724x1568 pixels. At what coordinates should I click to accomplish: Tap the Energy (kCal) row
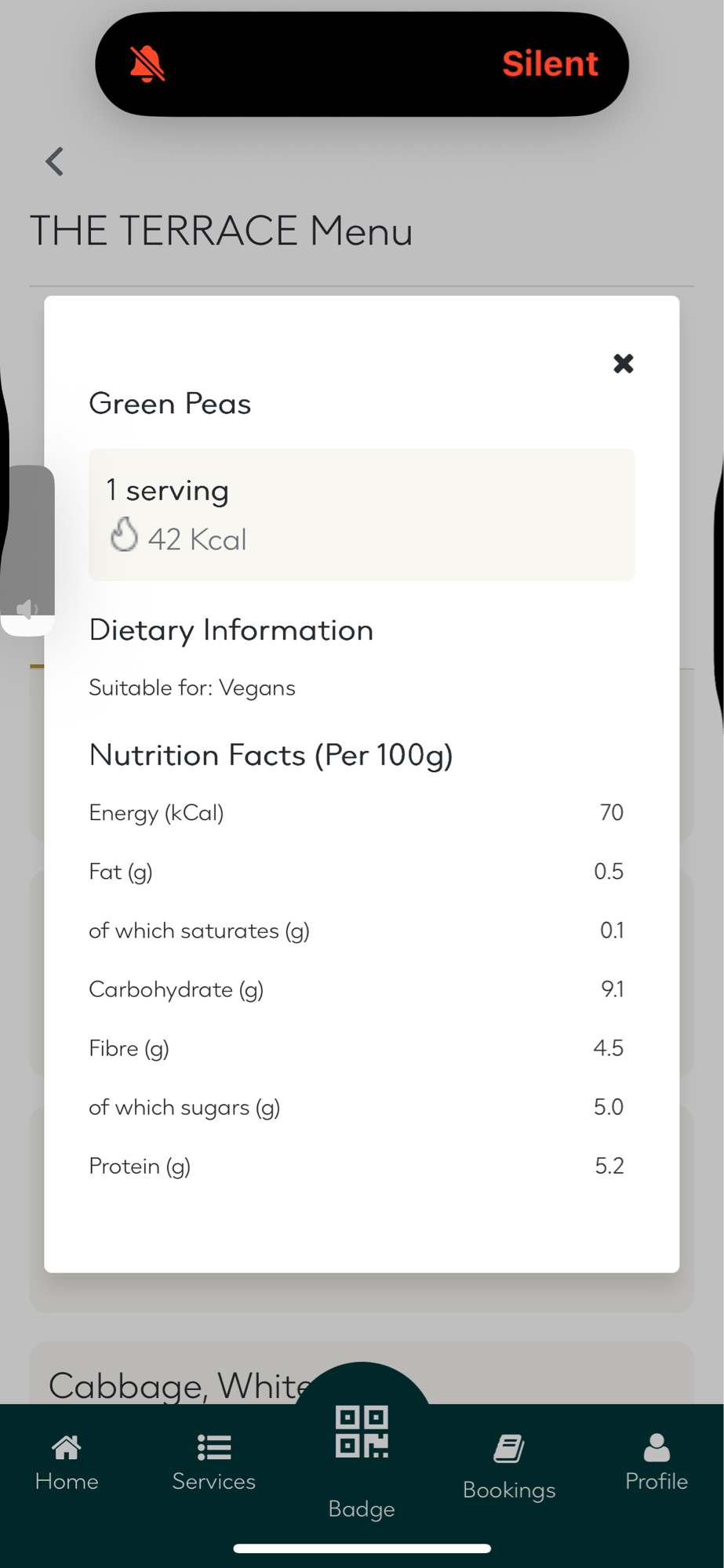(x=355, y=813)
